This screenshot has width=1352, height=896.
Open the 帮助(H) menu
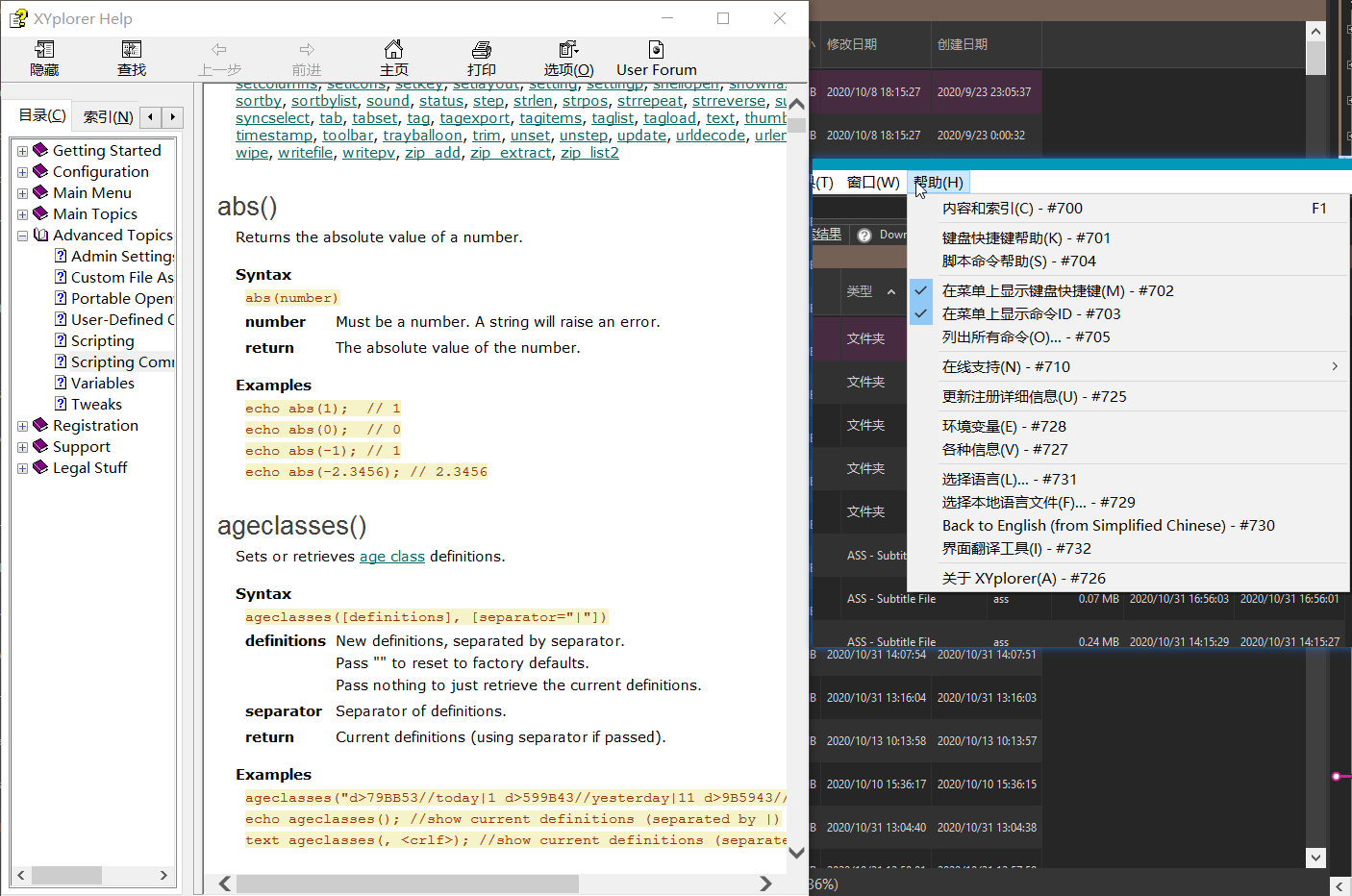tap(939, 183)
